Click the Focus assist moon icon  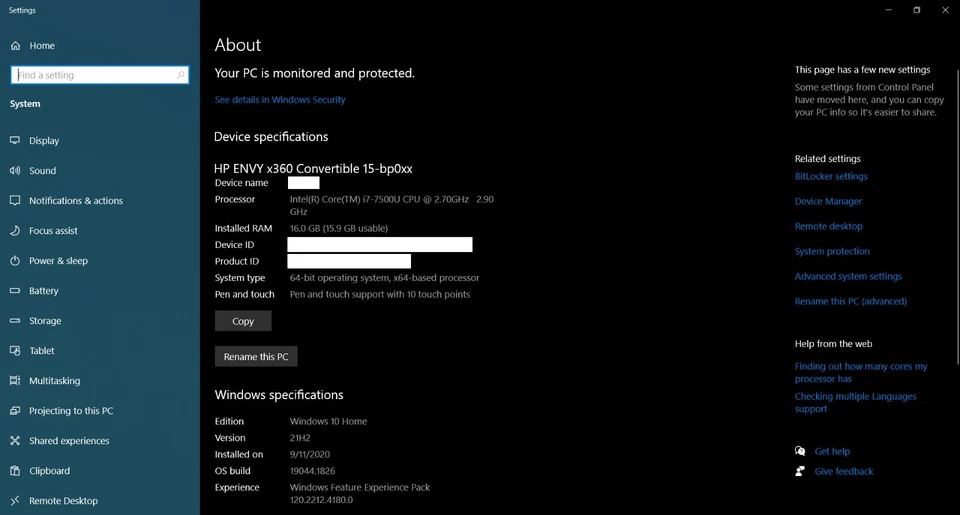click(15, 230)
